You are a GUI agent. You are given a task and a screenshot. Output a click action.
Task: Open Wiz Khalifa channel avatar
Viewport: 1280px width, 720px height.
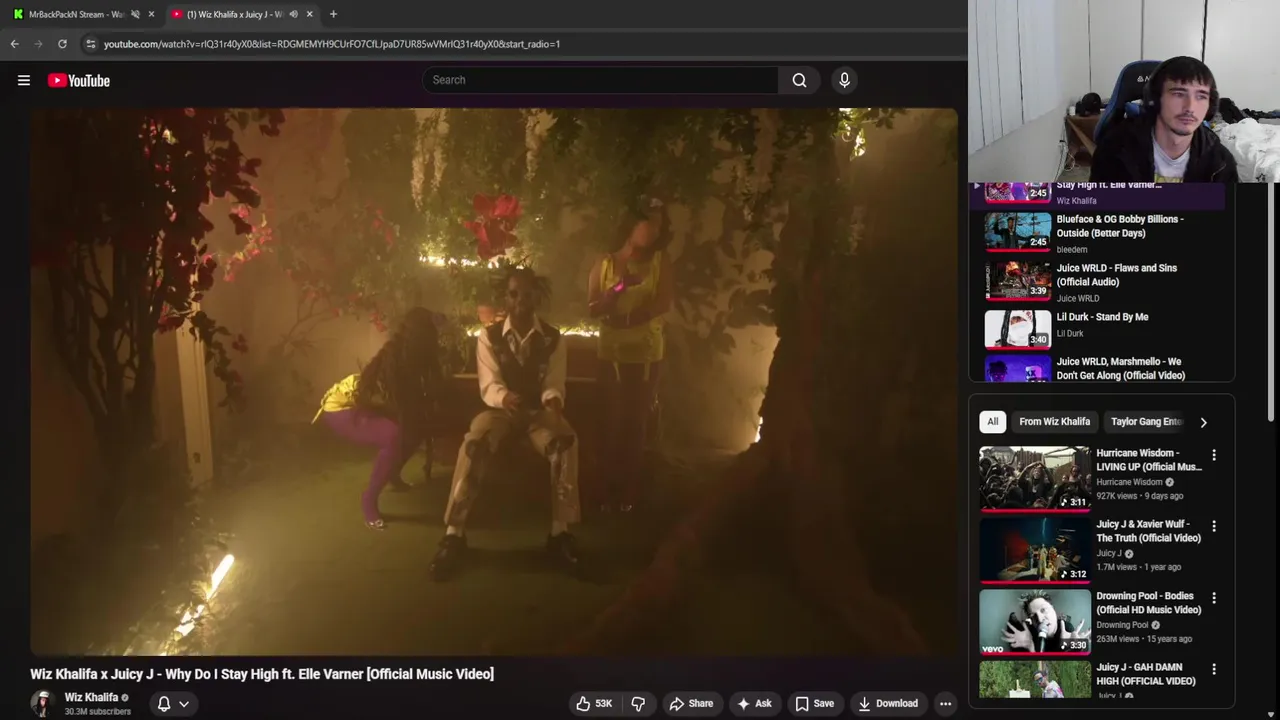(x=42, y=703)
